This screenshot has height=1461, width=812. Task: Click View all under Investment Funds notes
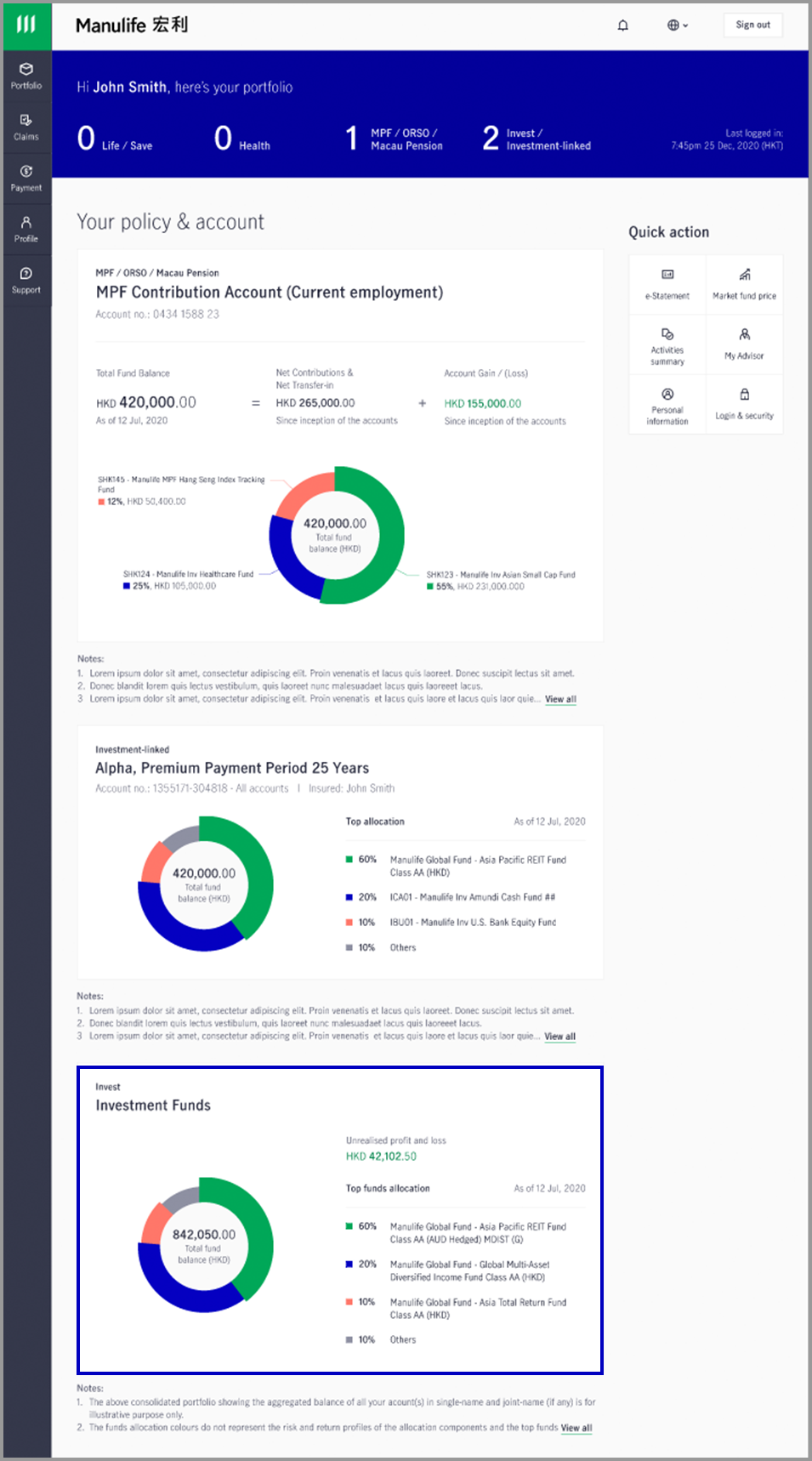tap(576, 1428)
